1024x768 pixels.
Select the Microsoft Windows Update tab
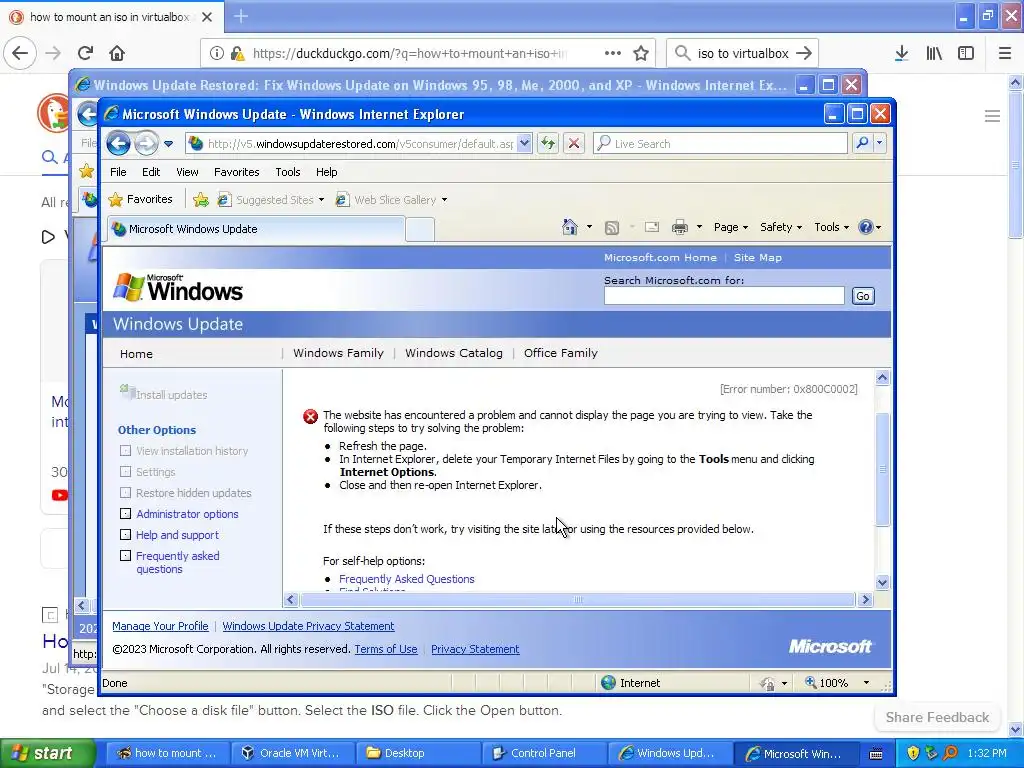click(255, 229)
